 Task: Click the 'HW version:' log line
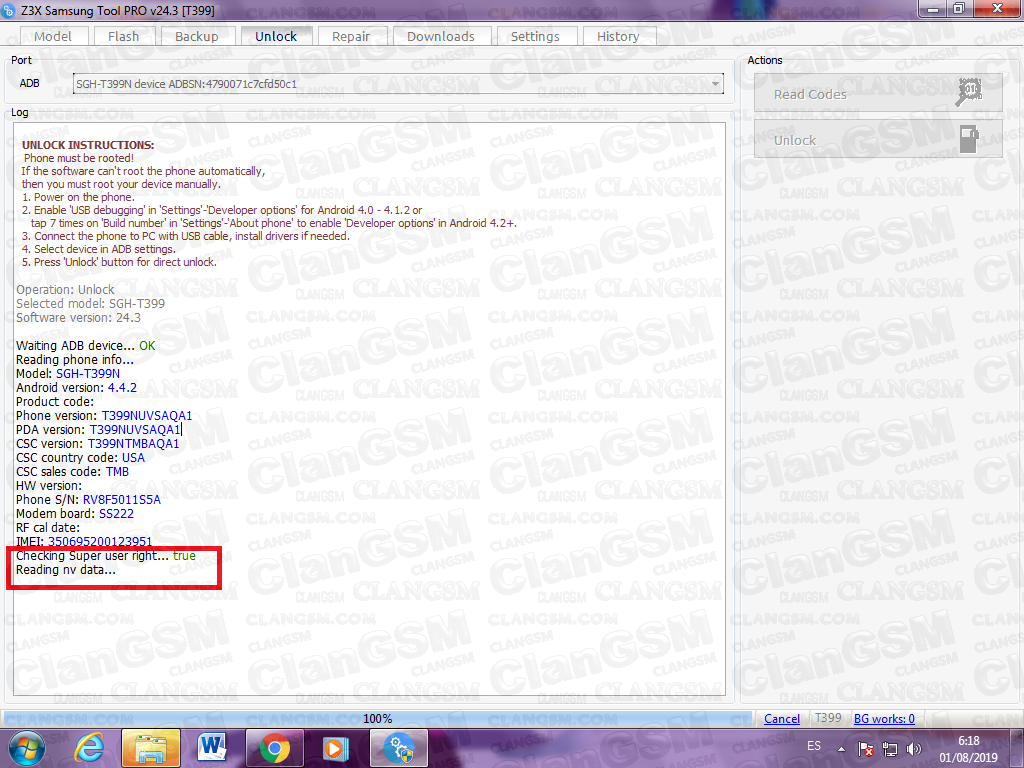[x=49, y=485]
